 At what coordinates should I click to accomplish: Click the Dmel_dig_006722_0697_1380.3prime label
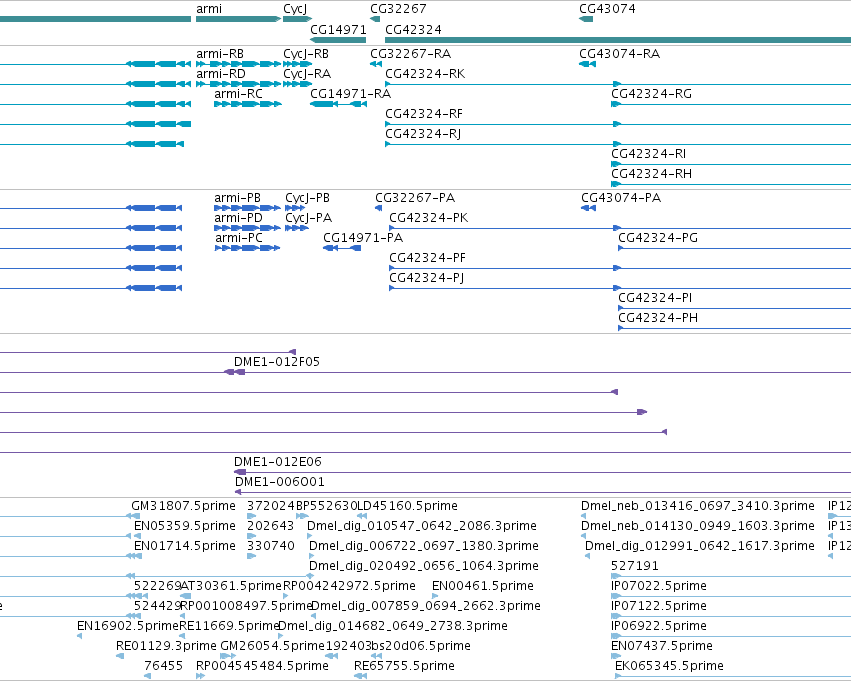(424, 546)
